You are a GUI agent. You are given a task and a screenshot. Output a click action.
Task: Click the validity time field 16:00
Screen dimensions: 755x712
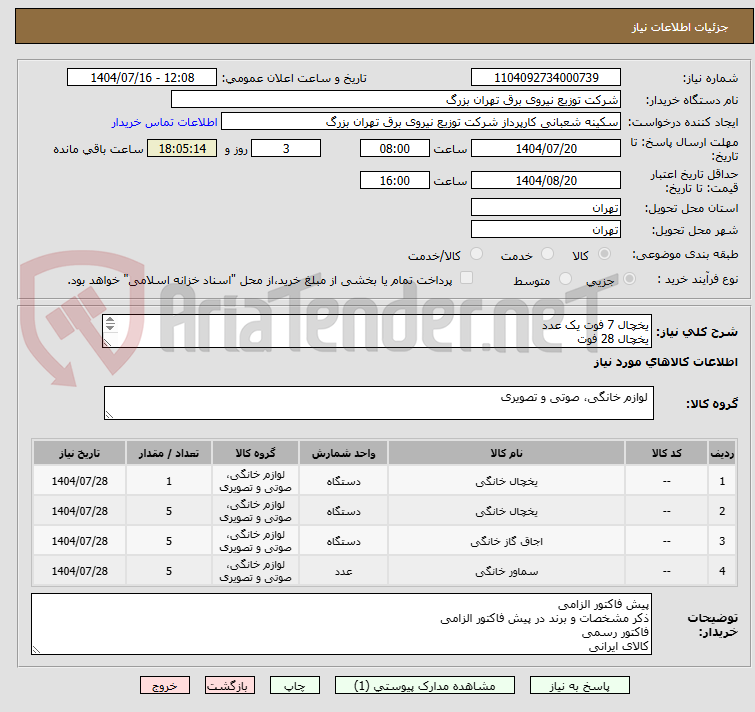pyautogui.click(x=395, y=180)
